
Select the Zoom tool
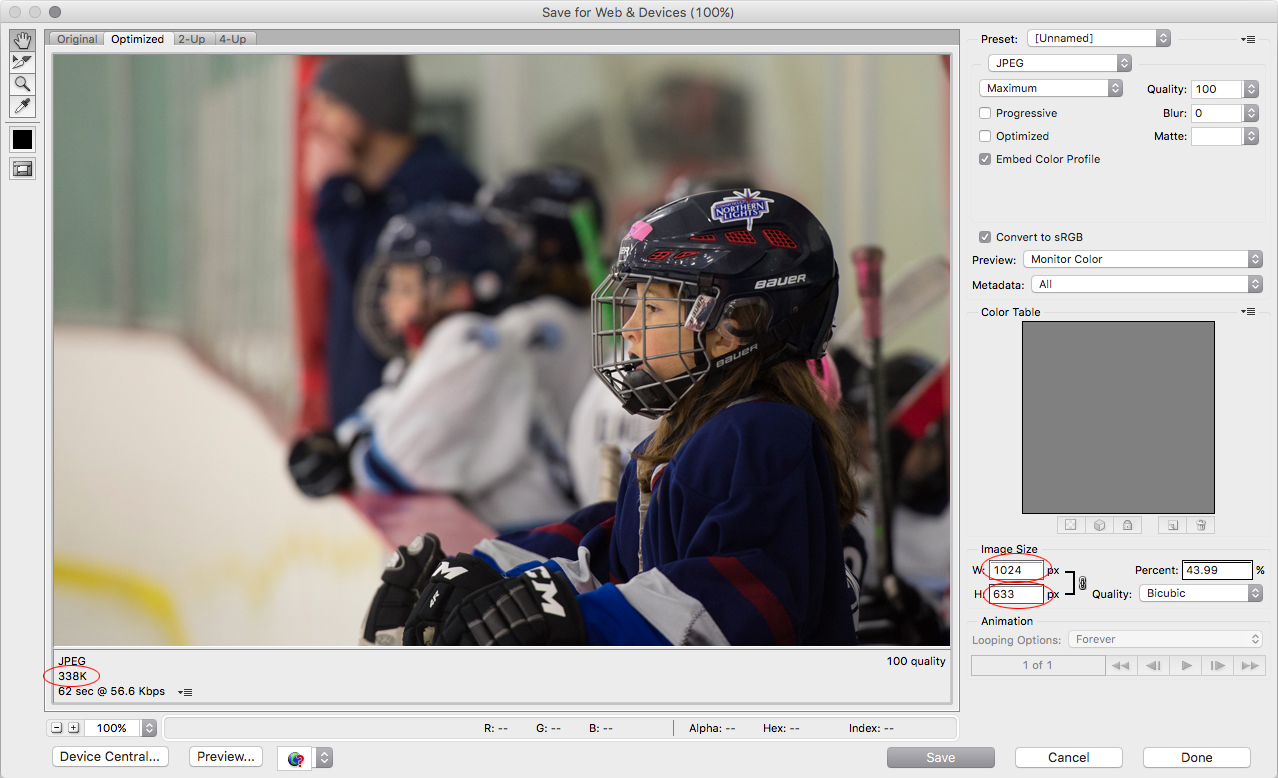(x=22, y=85)
